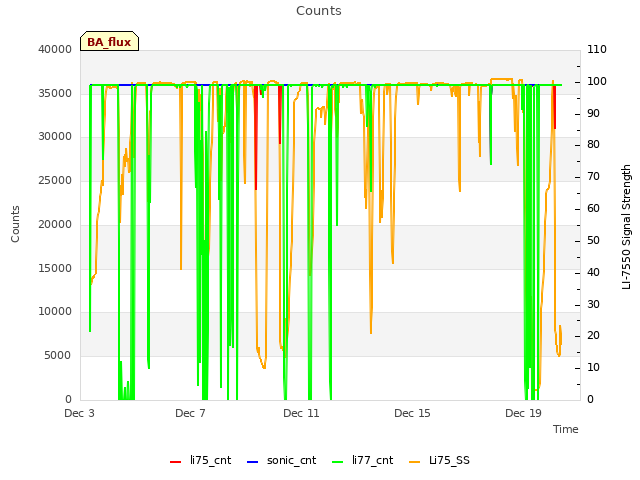Image resolution: width=640 pixels, height=480 pixels.
Task: Click the Dec 19 x-axis label
Action: [x=523, y=413]
